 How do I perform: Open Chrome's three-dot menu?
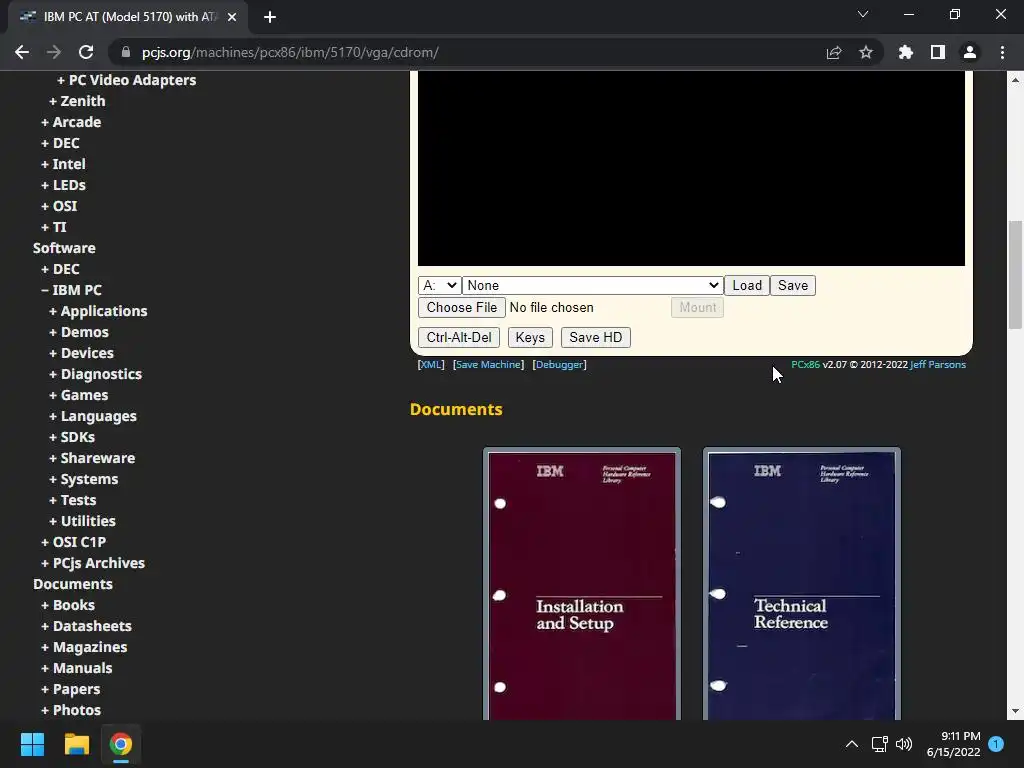click(1002, 52)
